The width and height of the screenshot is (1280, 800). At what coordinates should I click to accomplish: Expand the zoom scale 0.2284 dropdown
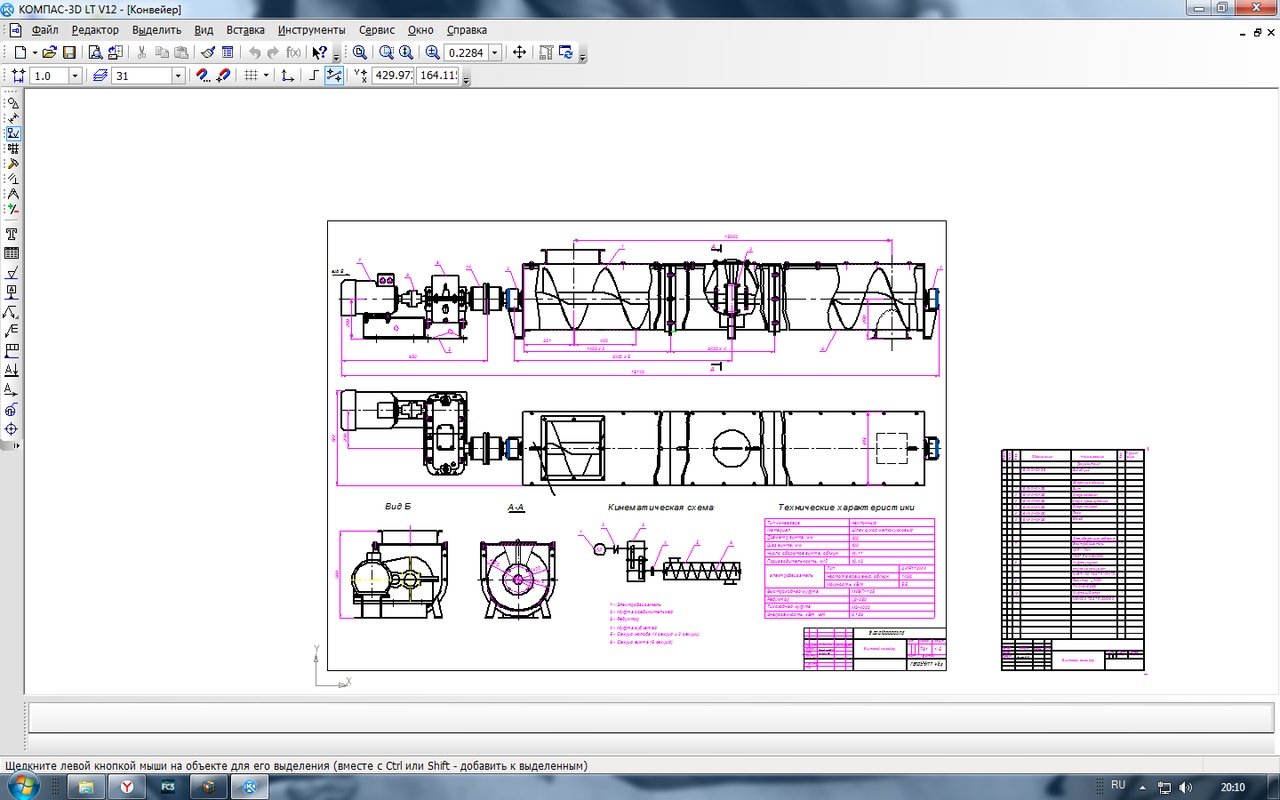tap(494, 53)
